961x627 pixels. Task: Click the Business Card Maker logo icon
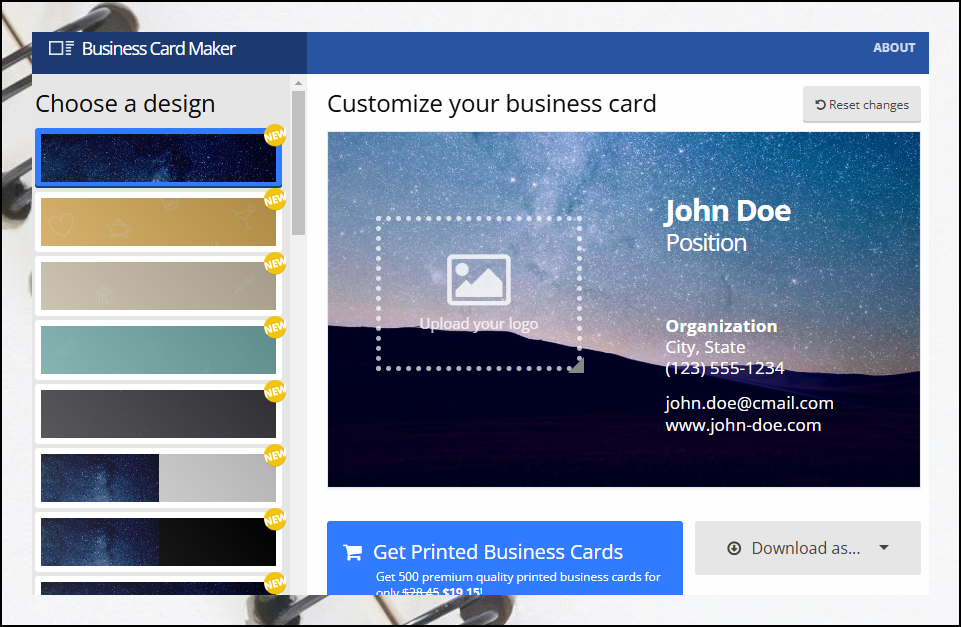61,48
